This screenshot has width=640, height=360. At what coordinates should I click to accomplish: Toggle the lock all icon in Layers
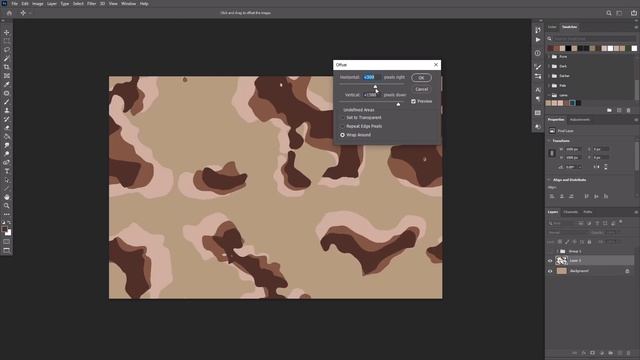pyautogui.click(x=589, y=242)
